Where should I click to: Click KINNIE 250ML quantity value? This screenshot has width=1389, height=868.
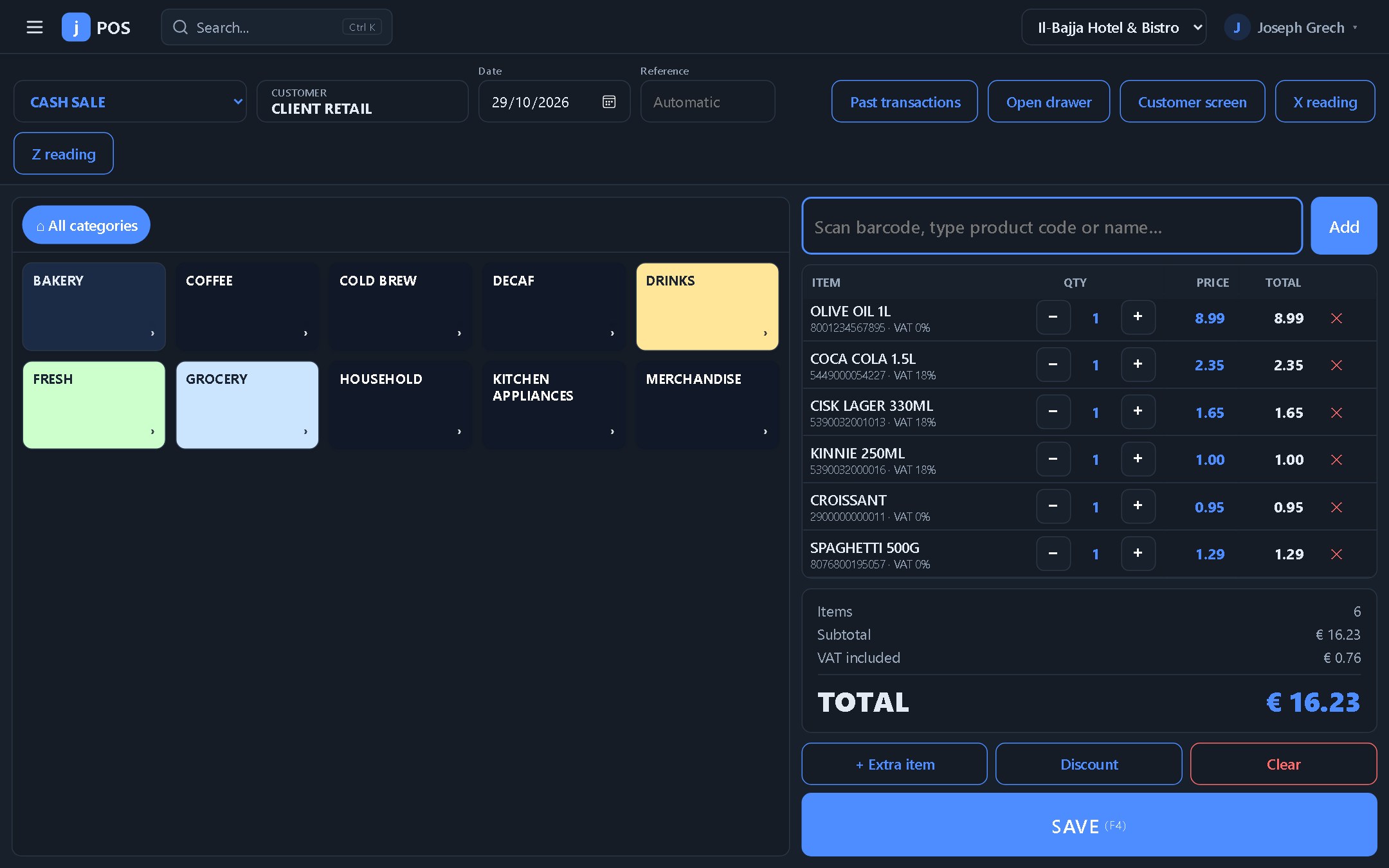tap(1096, 460)
